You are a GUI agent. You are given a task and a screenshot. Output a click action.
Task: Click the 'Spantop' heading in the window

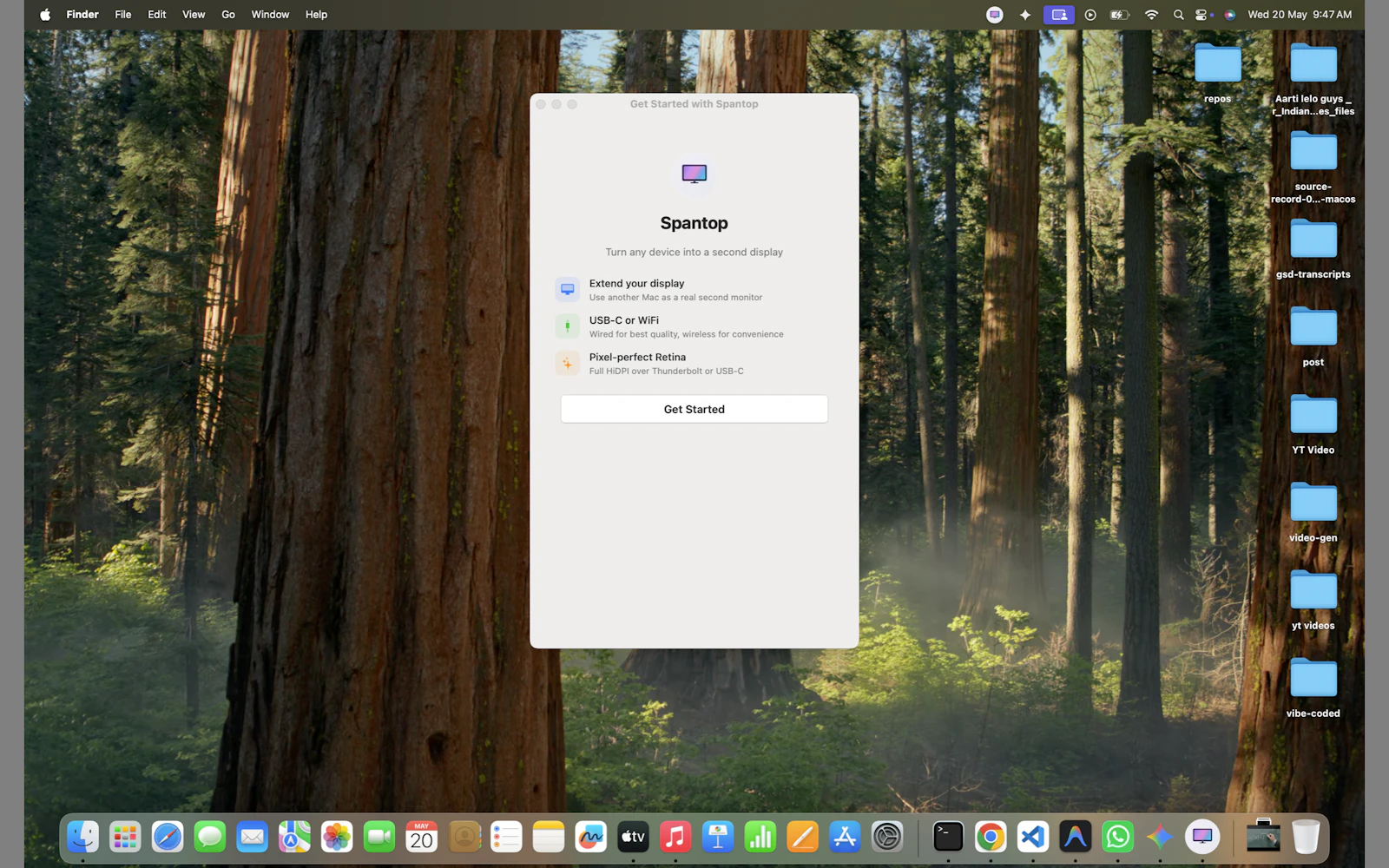(694, 223)
